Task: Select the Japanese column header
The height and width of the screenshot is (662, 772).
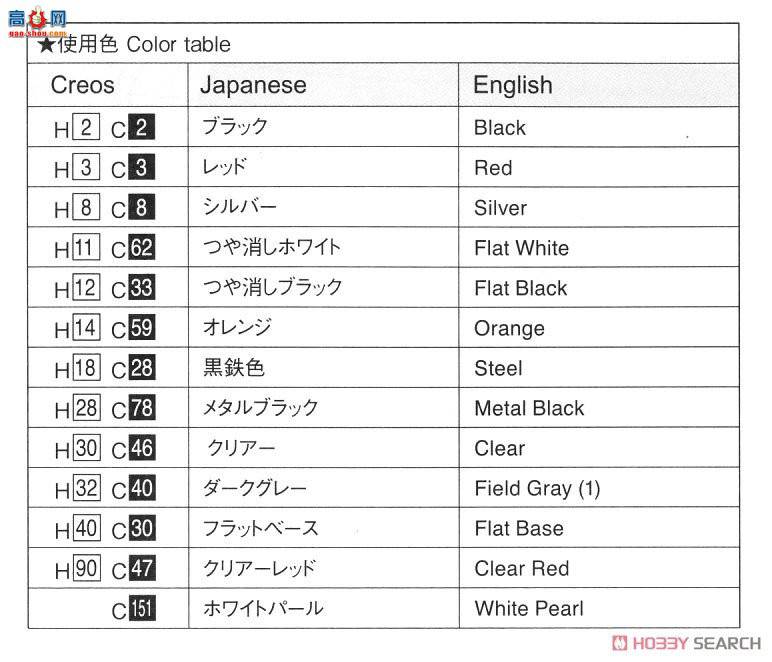Action: pyautogui.click(x=253, y=85)
